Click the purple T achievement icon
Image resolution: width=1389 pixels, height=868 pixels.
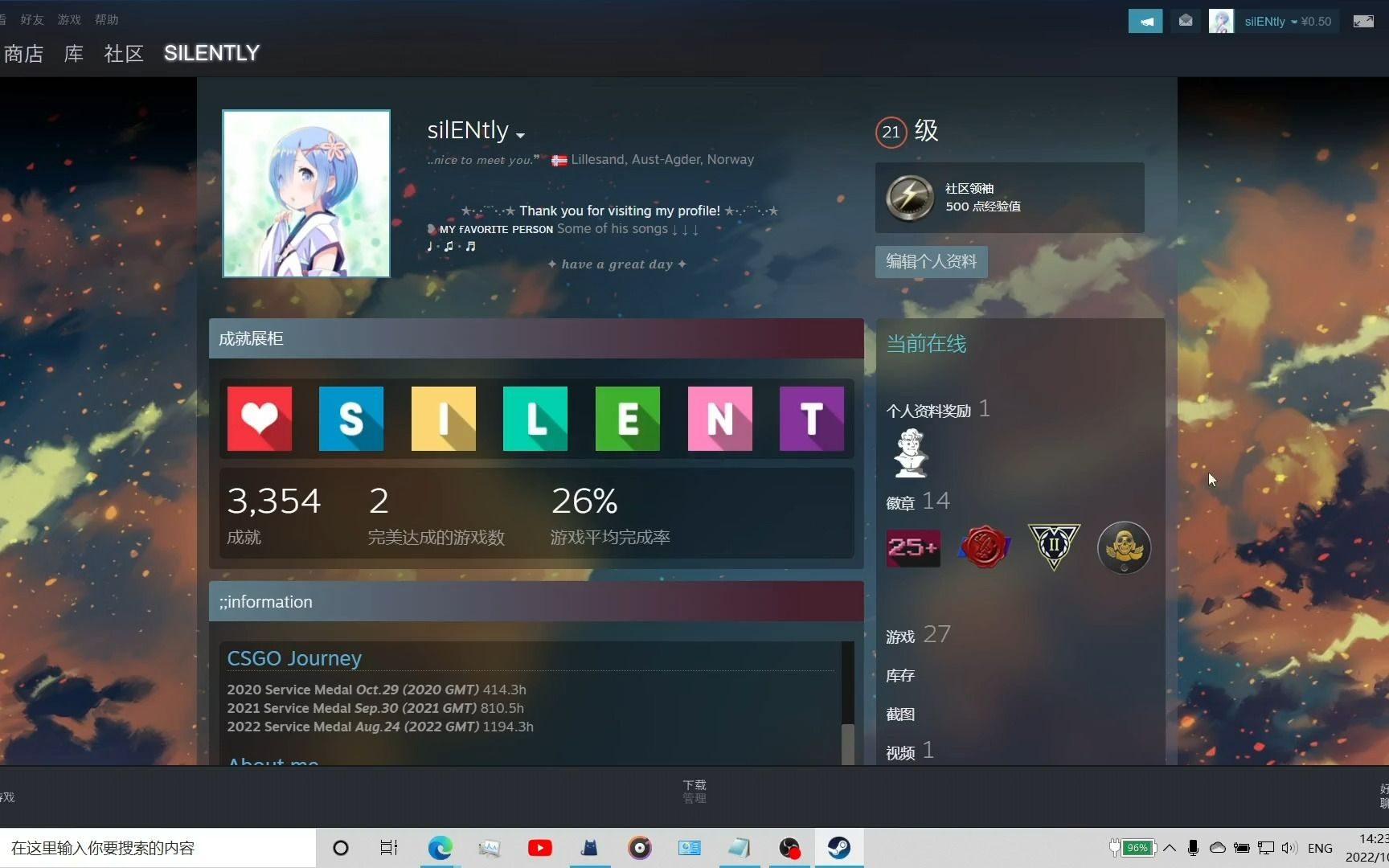point(812,419)
